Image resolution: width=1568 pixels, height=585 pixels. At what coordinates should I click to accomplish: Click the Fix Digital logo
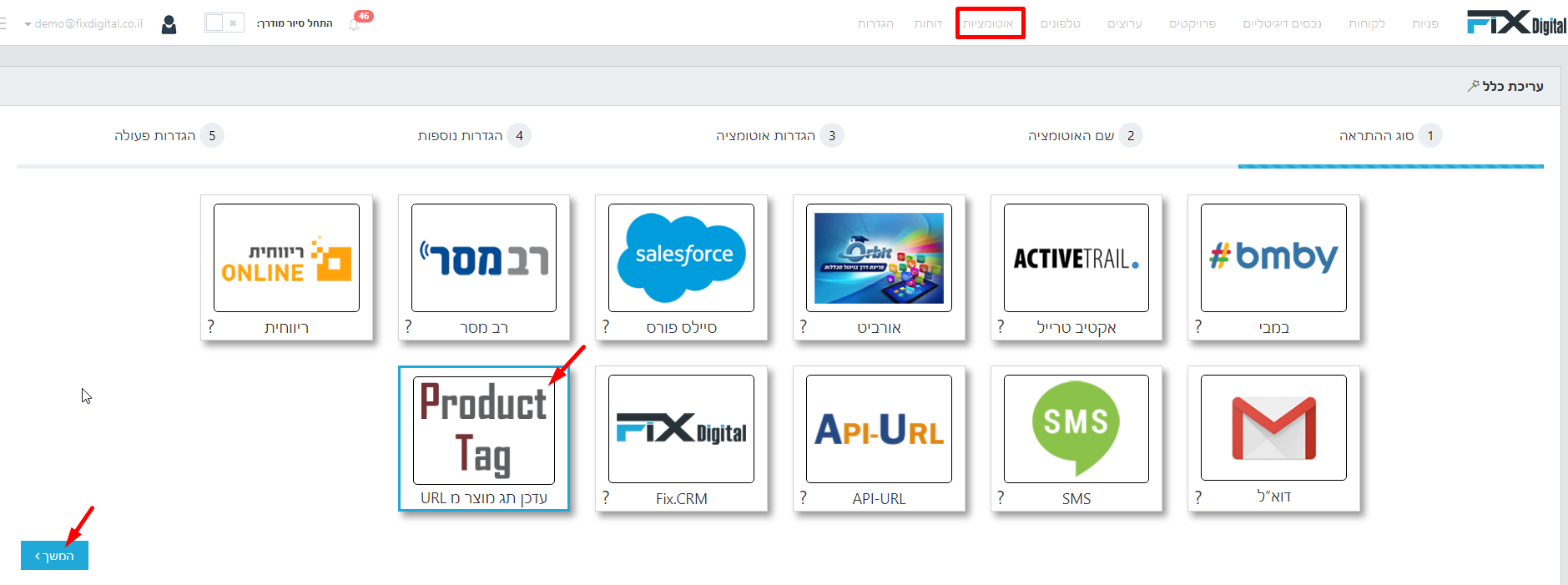[x=1516, y=23]
